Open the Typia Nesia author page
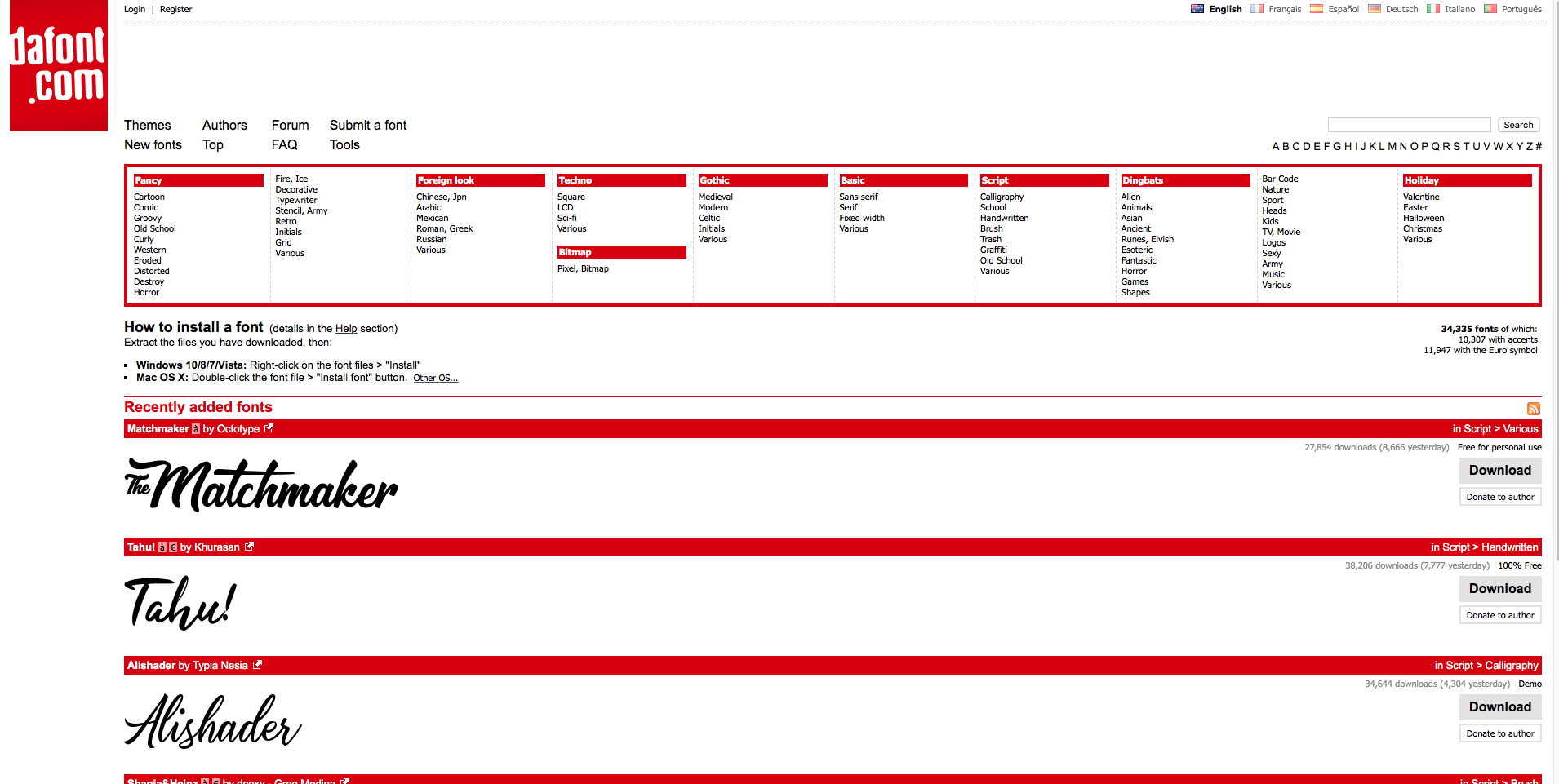 (220, 665)
